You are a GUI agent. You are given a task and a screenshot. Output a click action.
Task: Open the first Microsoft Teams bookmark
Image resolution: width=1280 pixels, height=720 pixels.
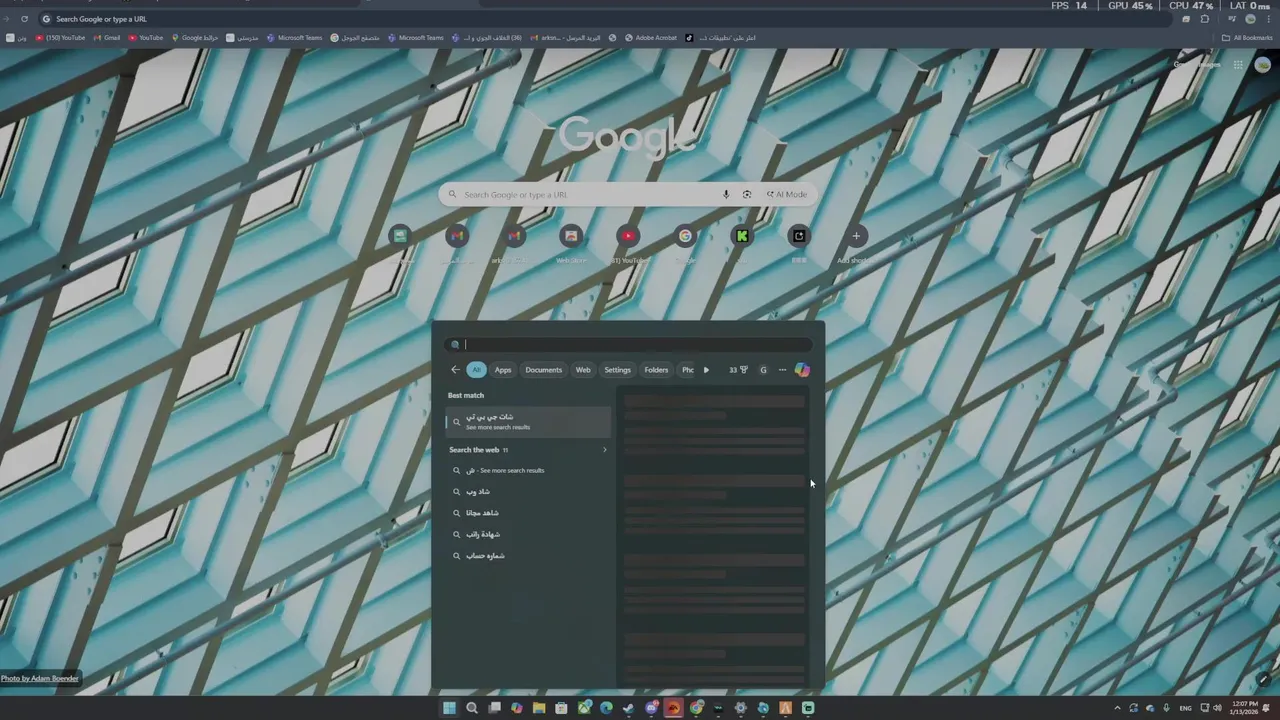pos(294,38)
